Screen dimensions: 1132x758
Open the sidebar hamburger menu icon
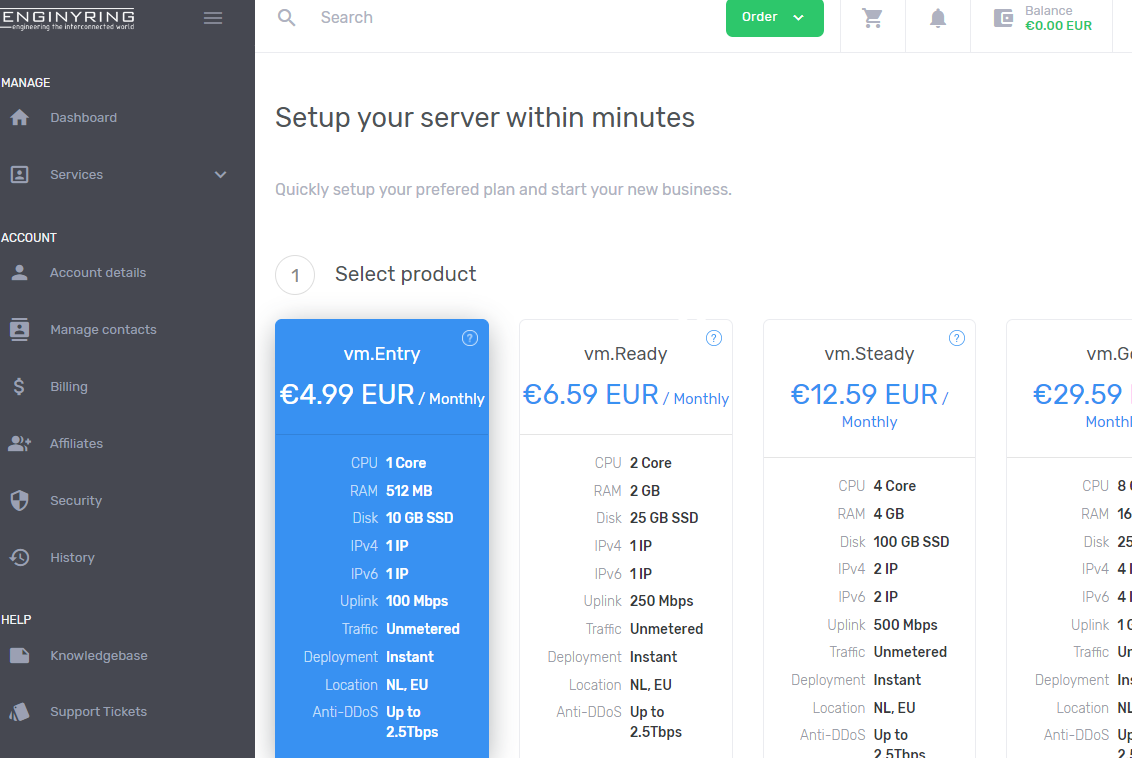pos(213,17)
